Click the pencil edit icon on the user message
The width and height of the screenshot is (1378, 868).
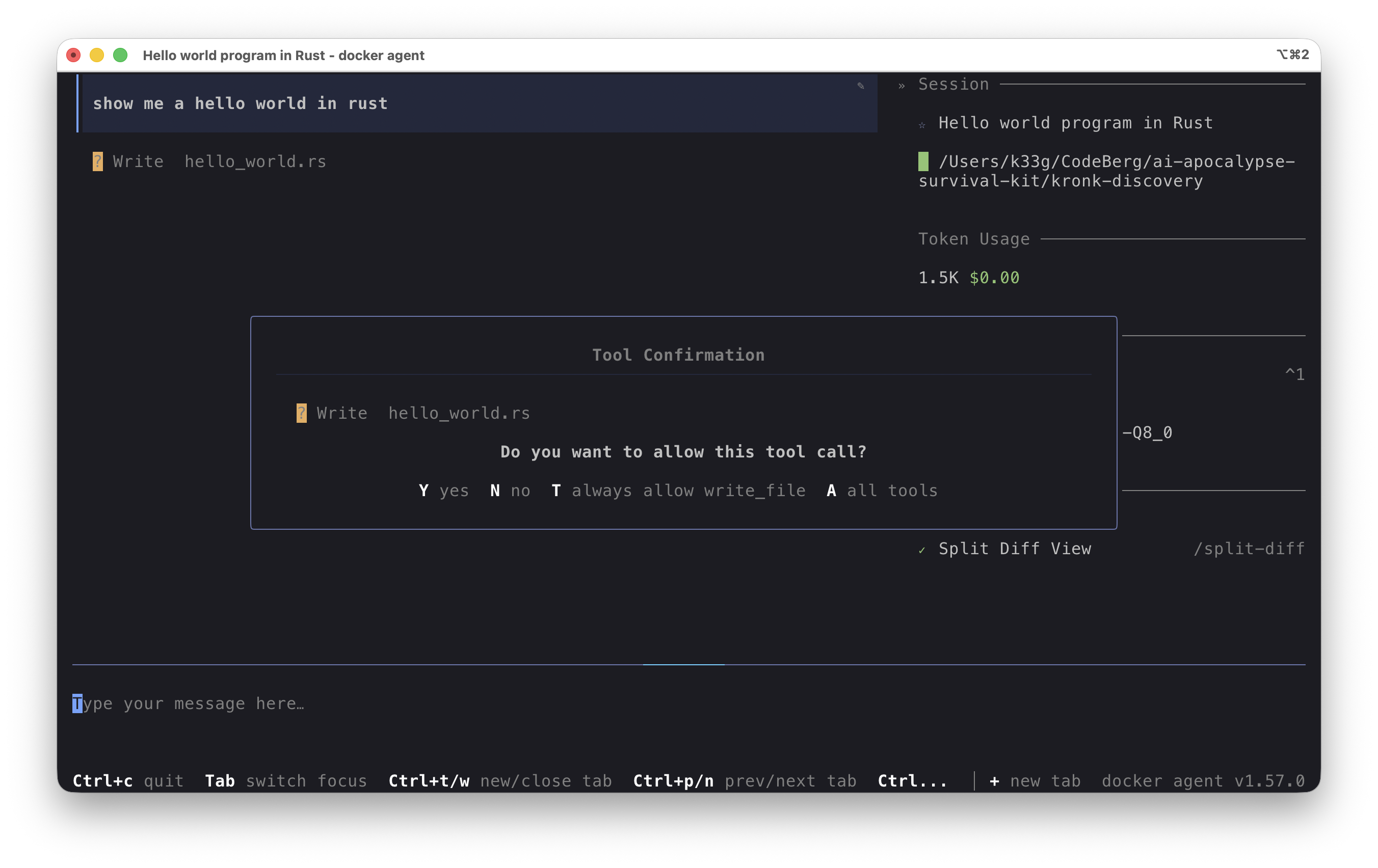coord(860,86)
